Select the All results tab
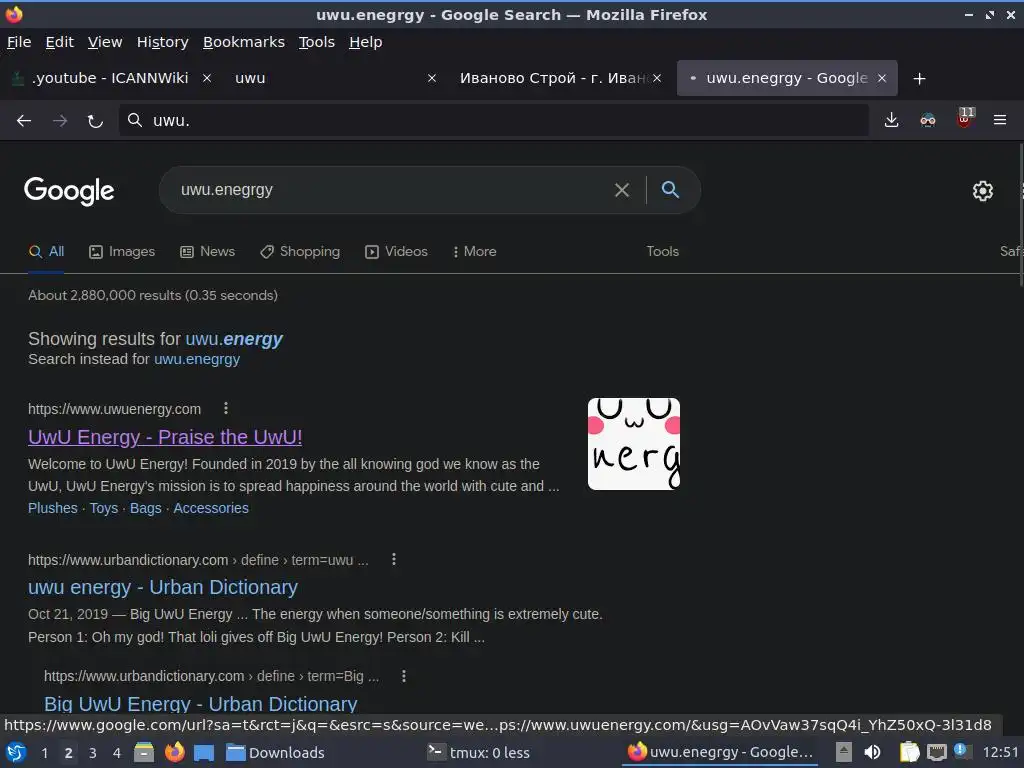1024x768 pixels. (46, 251)
